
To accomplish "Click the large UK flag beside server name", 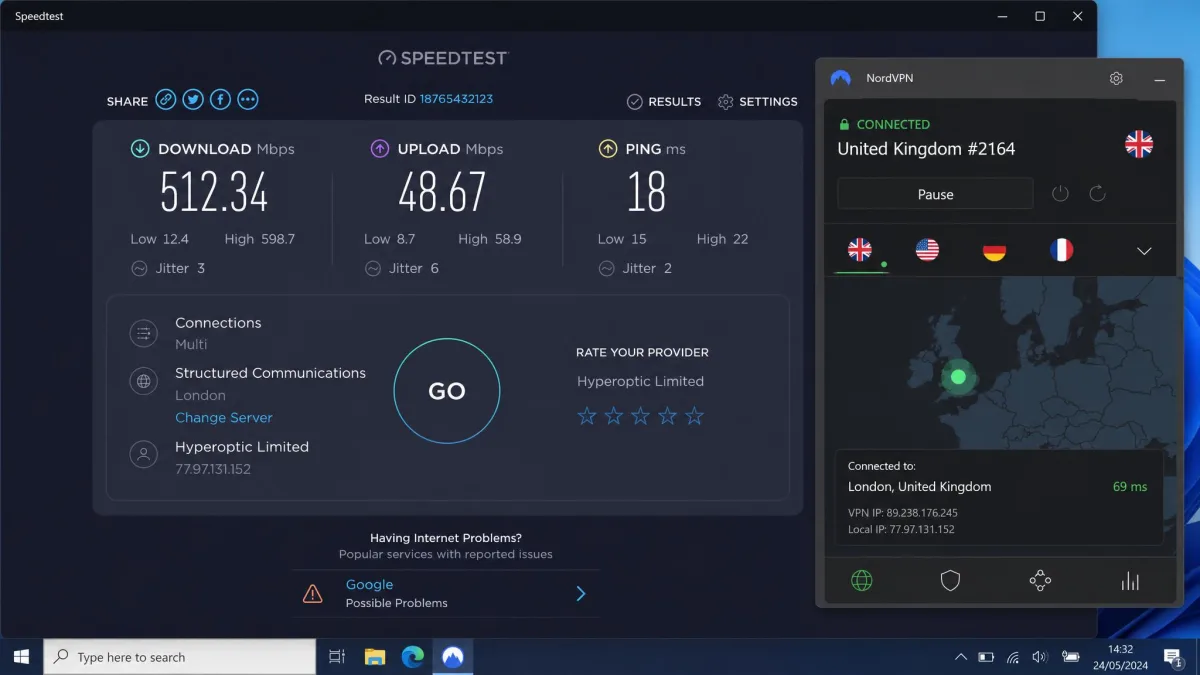I will click(x=1139, y=144).
